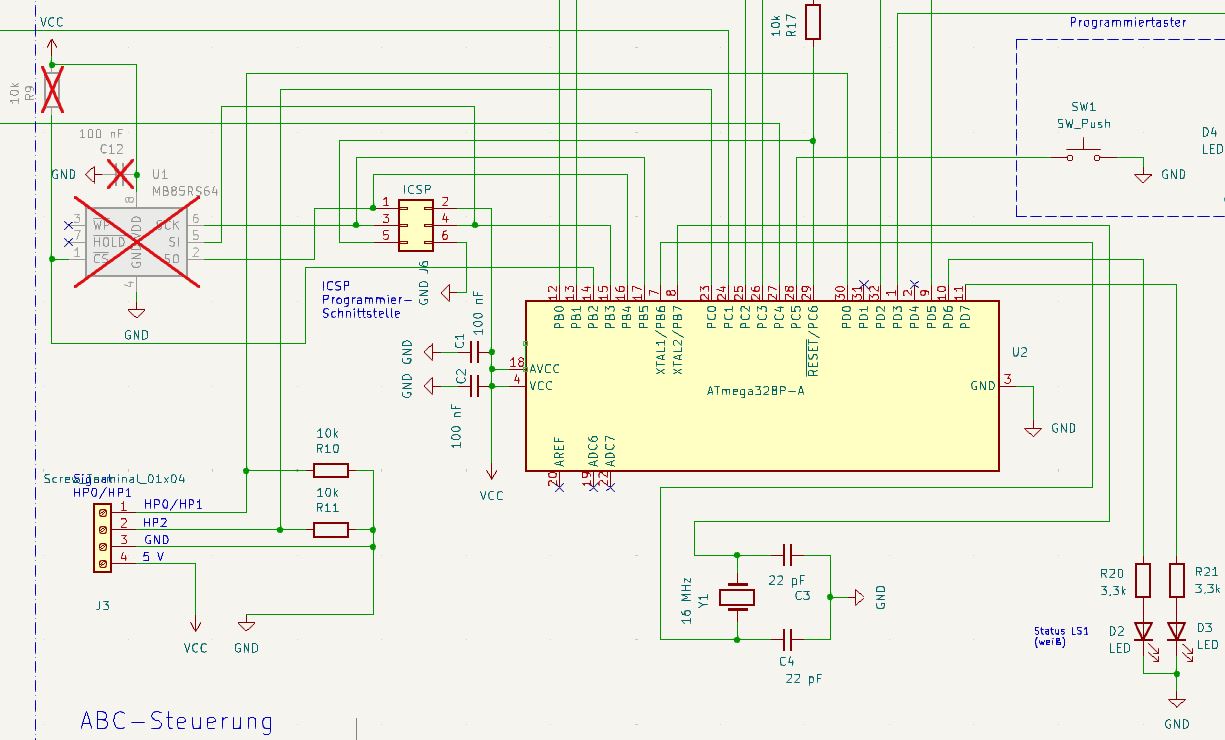Screen dimensions: 1225x740
Task: Select the 16 MHz crystal Y1
Action: [x=736, y=597]
